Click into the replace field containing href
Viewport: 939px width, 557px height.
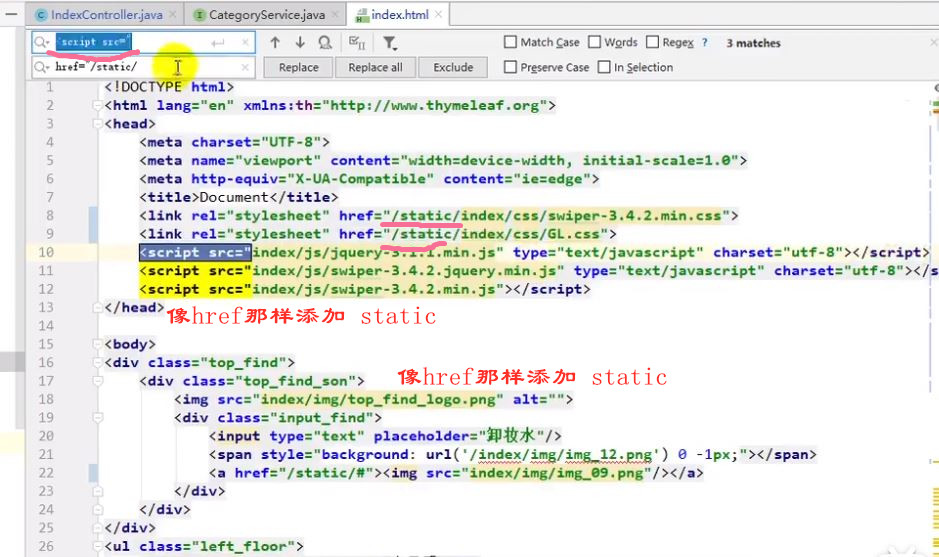tap(144, 67)
